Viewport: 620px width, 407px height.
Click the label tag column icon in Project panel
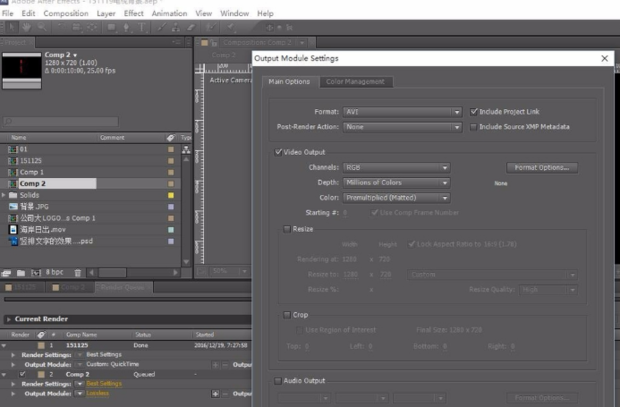coord(170,137)
